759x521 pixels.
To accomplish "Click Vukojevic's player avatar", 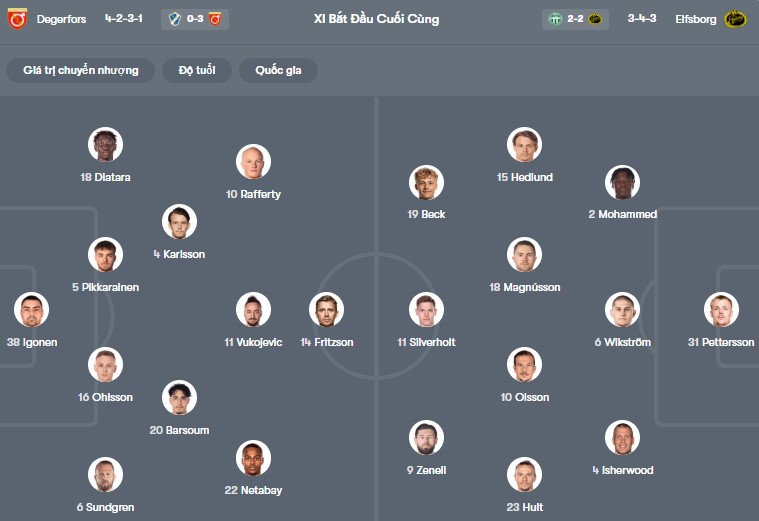I will 253,310.
